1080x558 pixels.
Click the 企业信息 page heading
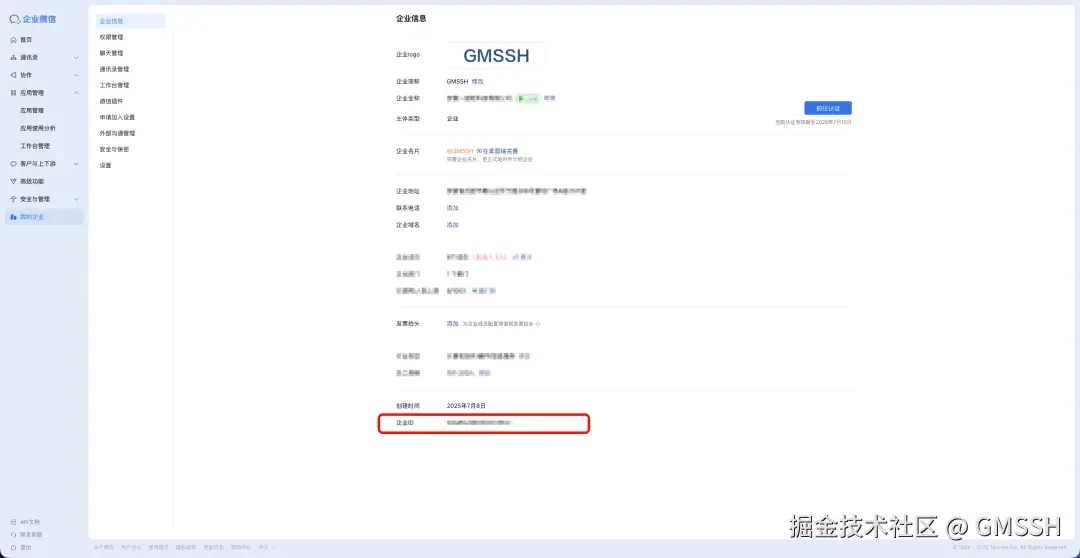pos(411,19)
